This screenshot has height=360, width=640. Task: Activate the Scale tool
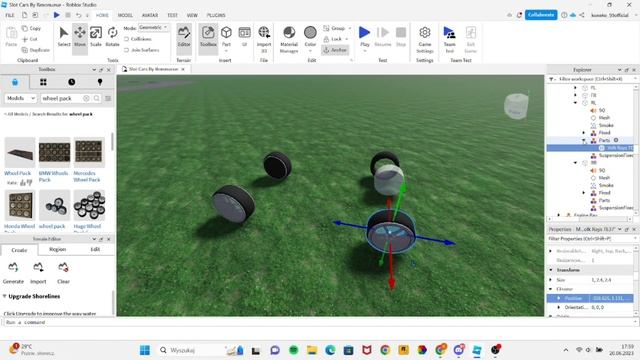[x=96, y=36]
